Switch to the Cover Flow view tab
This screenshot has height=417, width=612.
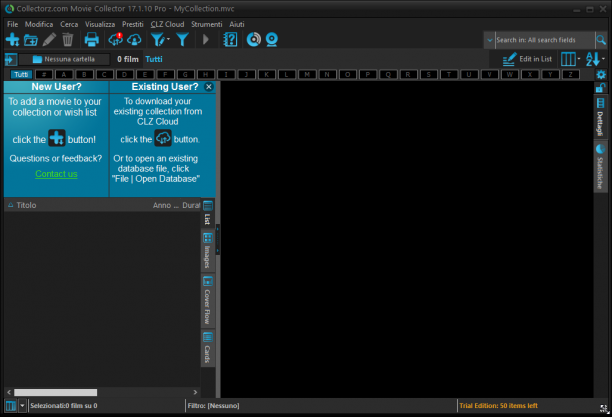click(208, 301)
